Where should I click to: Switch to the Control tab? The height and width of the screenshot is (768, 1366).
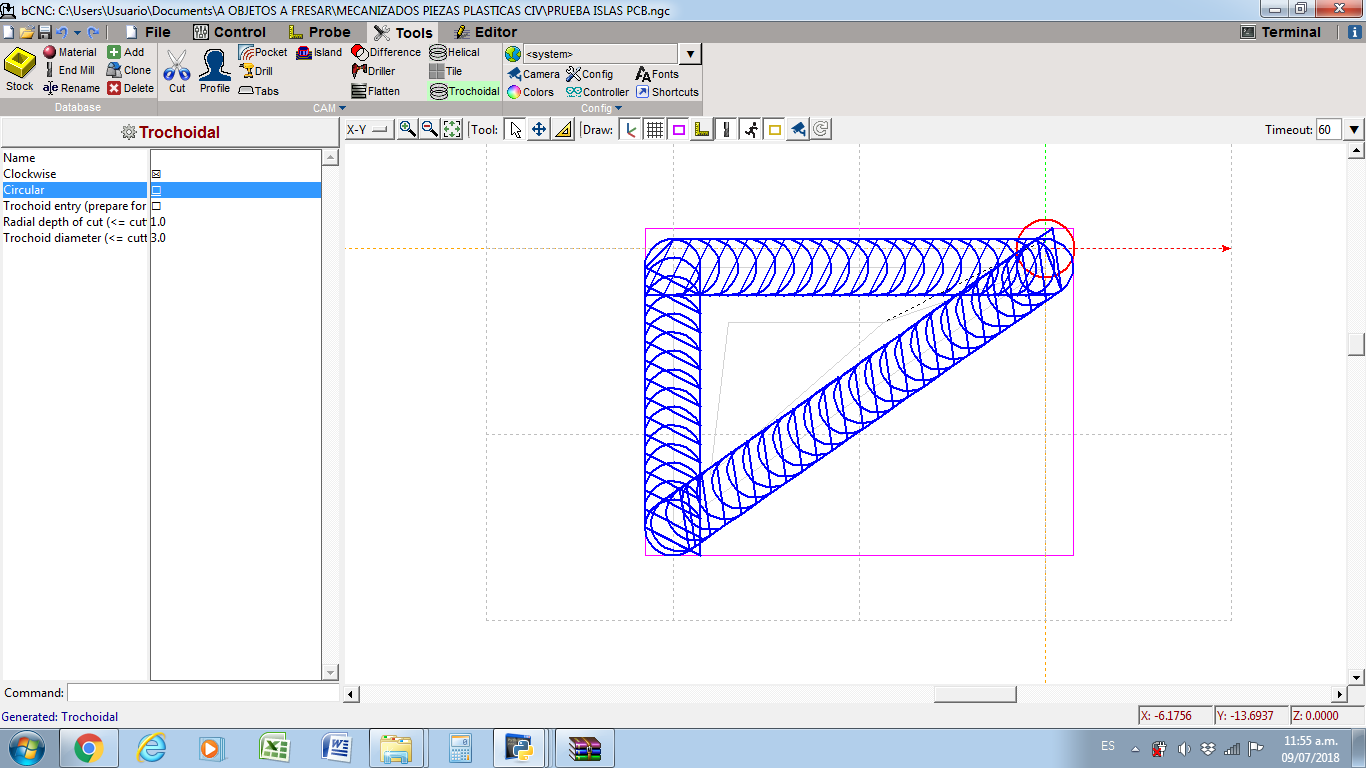click(230, 32)
